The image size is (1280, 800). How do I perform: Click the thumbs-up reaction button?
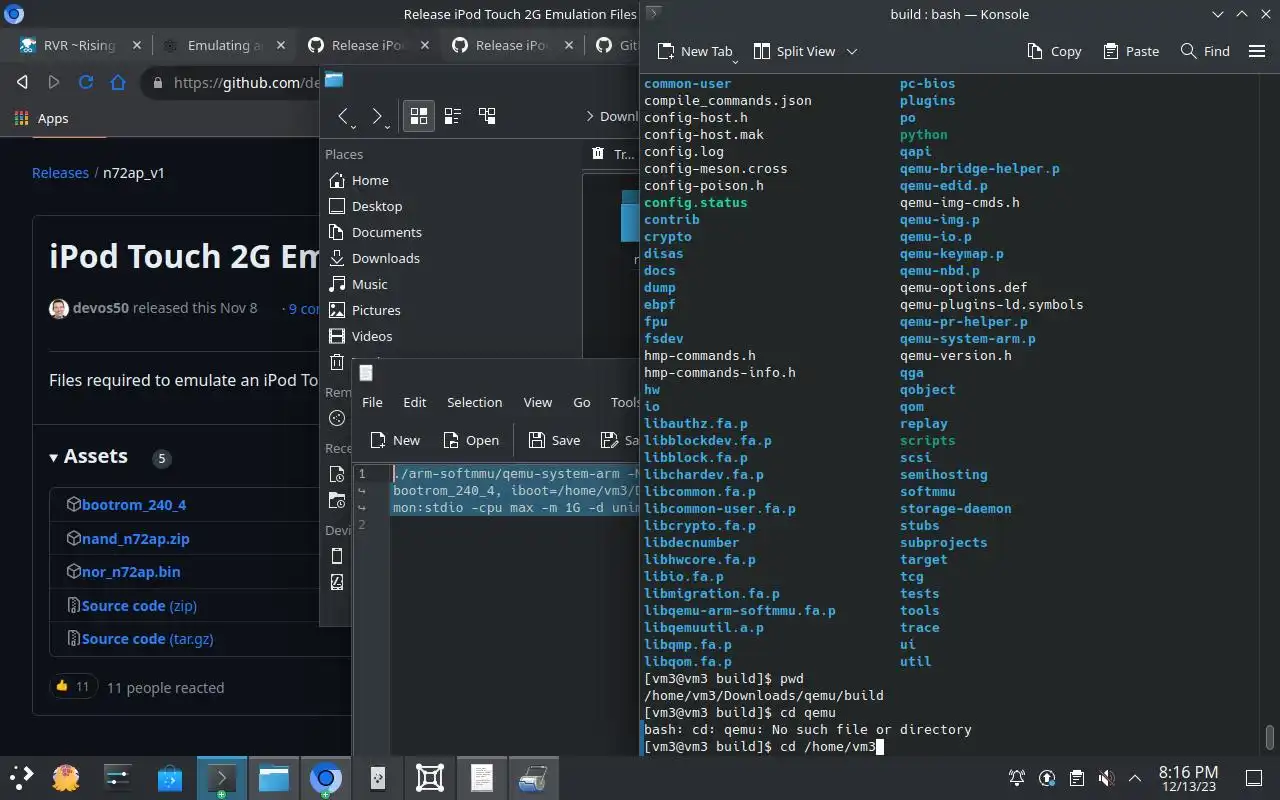pyautogui.click(x=73, y=687)
